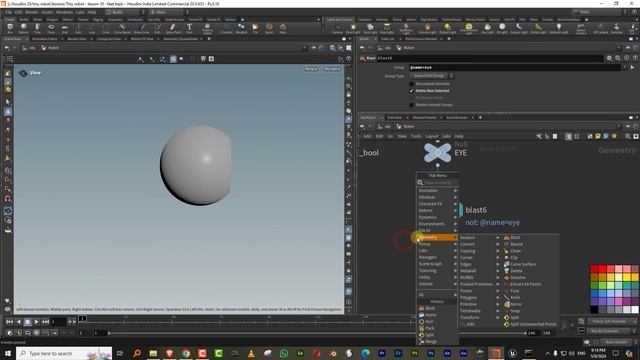640x360 pixels.
Task: Select the Grid shelf tool
Action: pyautogui.click(x=64, y=28)
